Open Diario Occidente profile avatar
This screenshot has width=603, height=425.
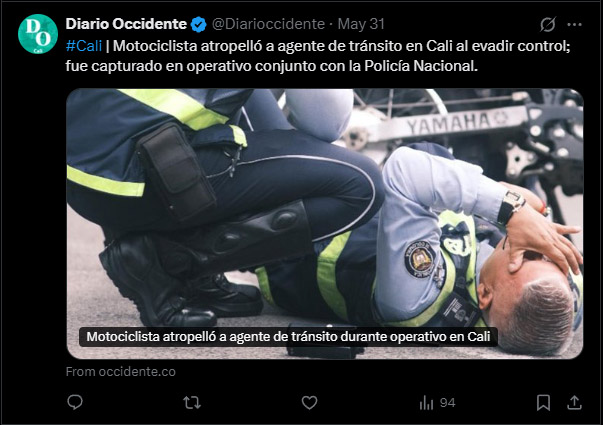coord(38,34)
